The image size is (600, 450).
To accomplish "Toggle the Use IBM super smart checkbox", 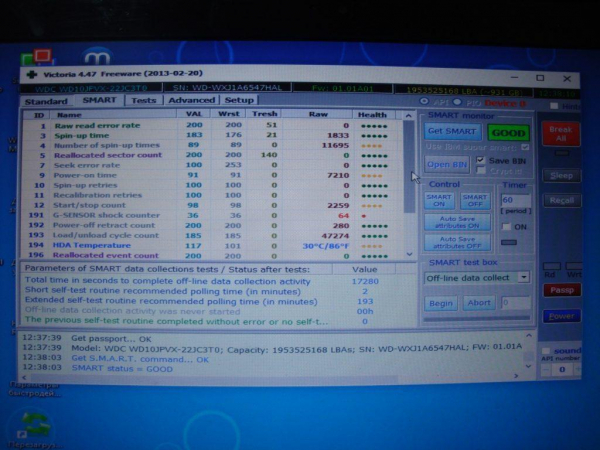I will tap(525, 147).
